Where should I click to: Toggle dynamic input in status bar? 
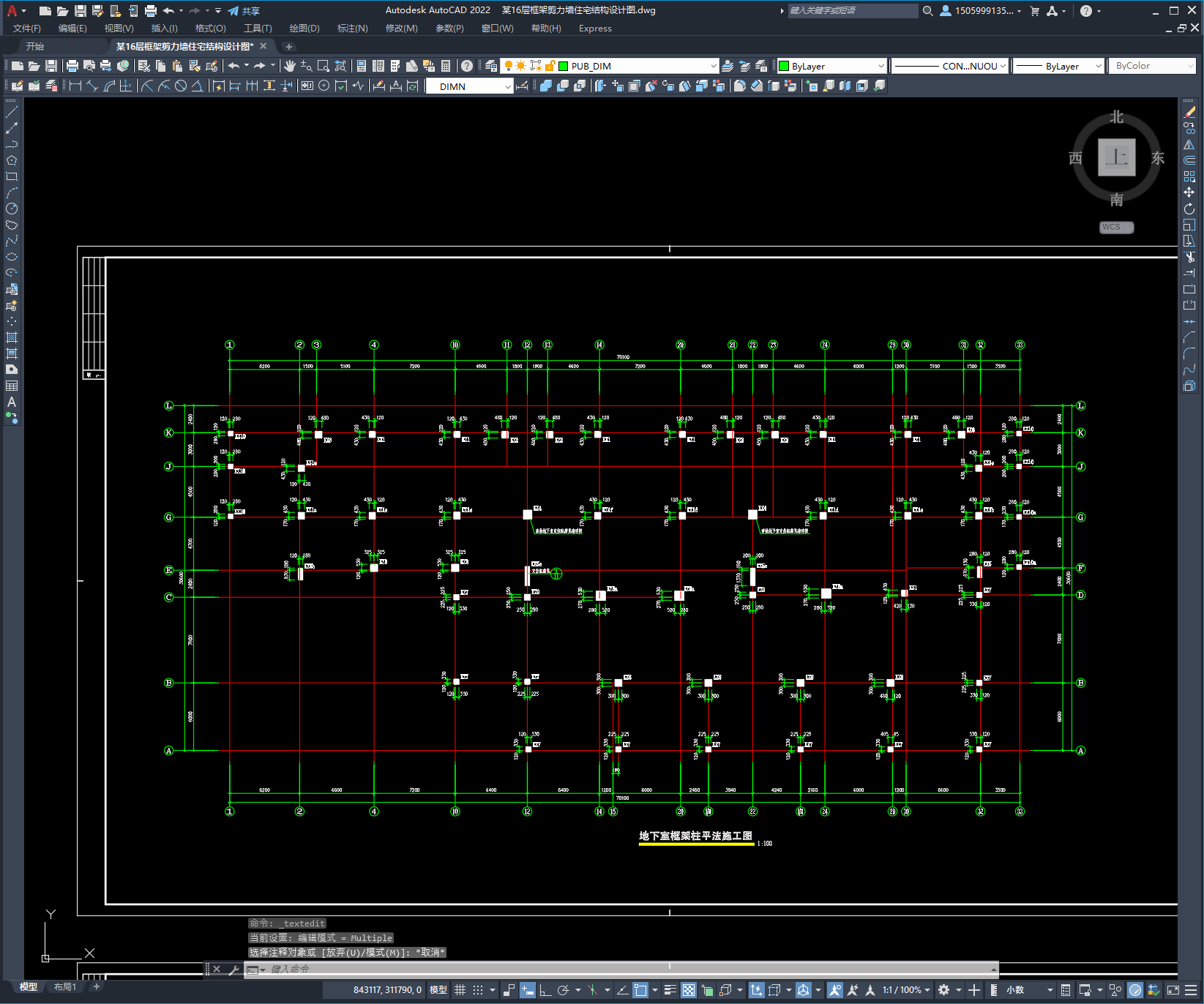point(528,990)
